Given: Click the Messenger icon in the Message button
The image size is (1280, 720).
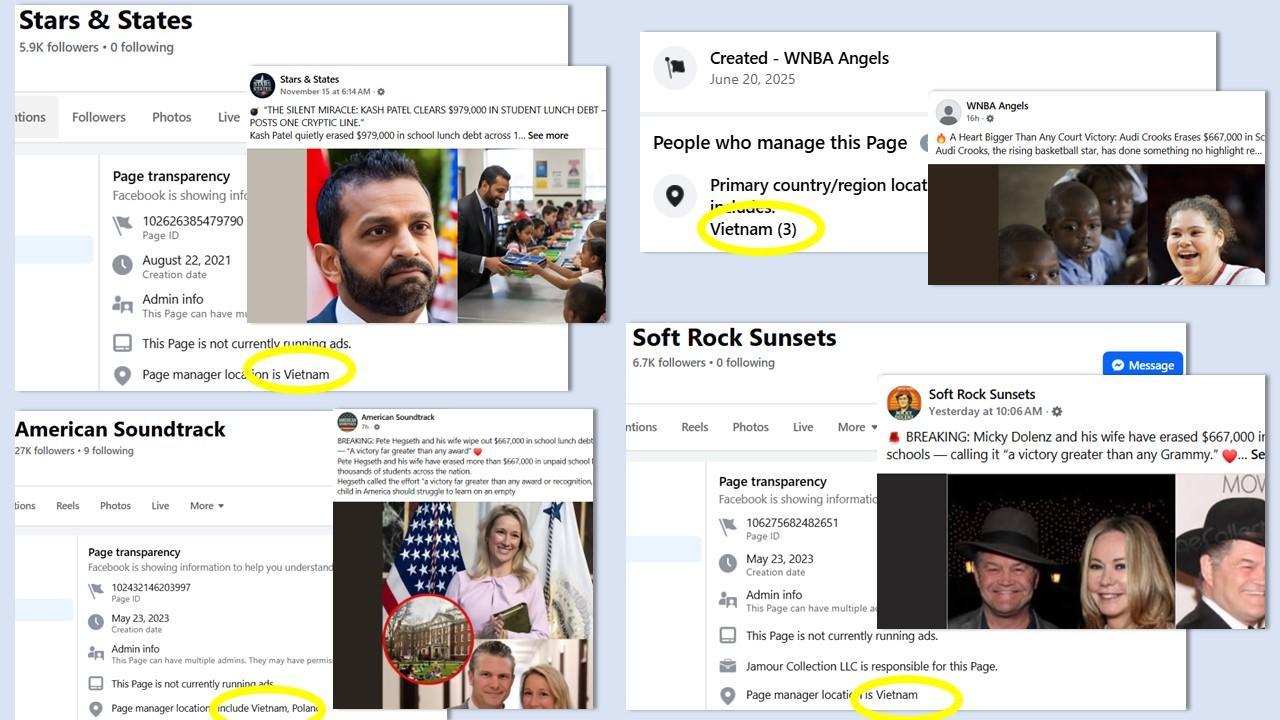Looking at the screenshot, I should point(1118,365).
